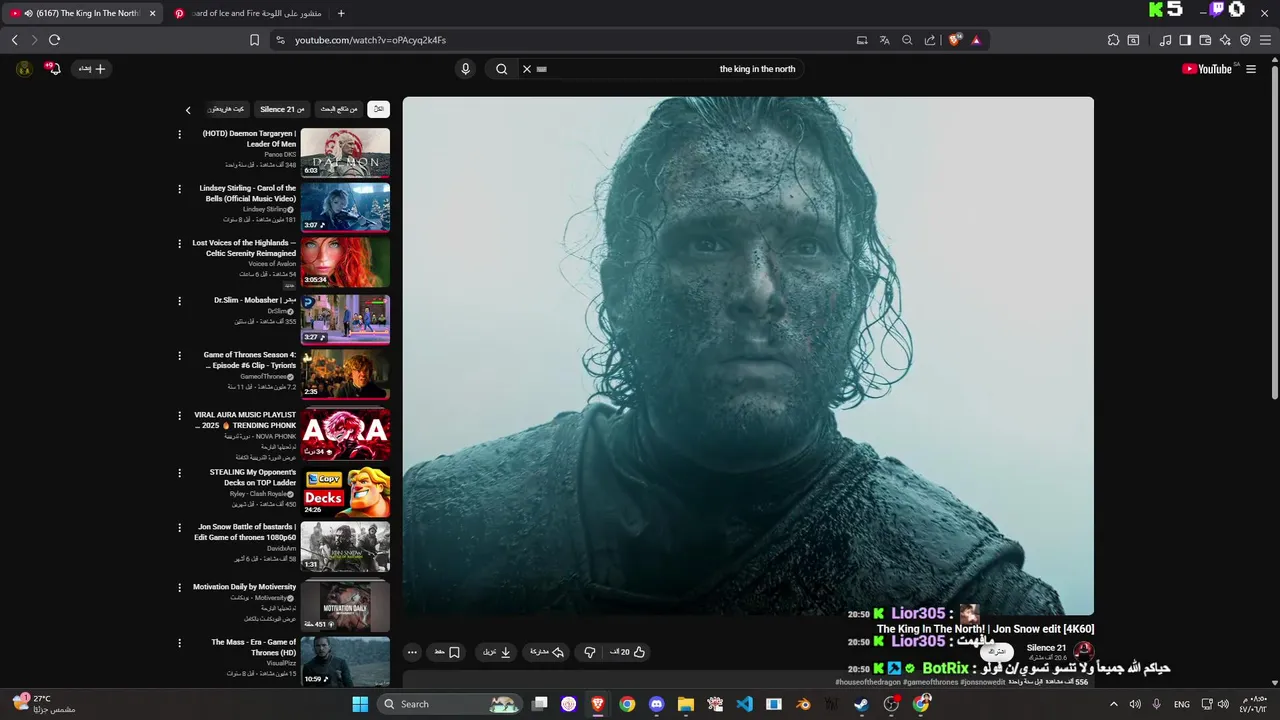Open site information icon beside the URL
Viewport: 1280px width, 720px height.
point(280,40)
